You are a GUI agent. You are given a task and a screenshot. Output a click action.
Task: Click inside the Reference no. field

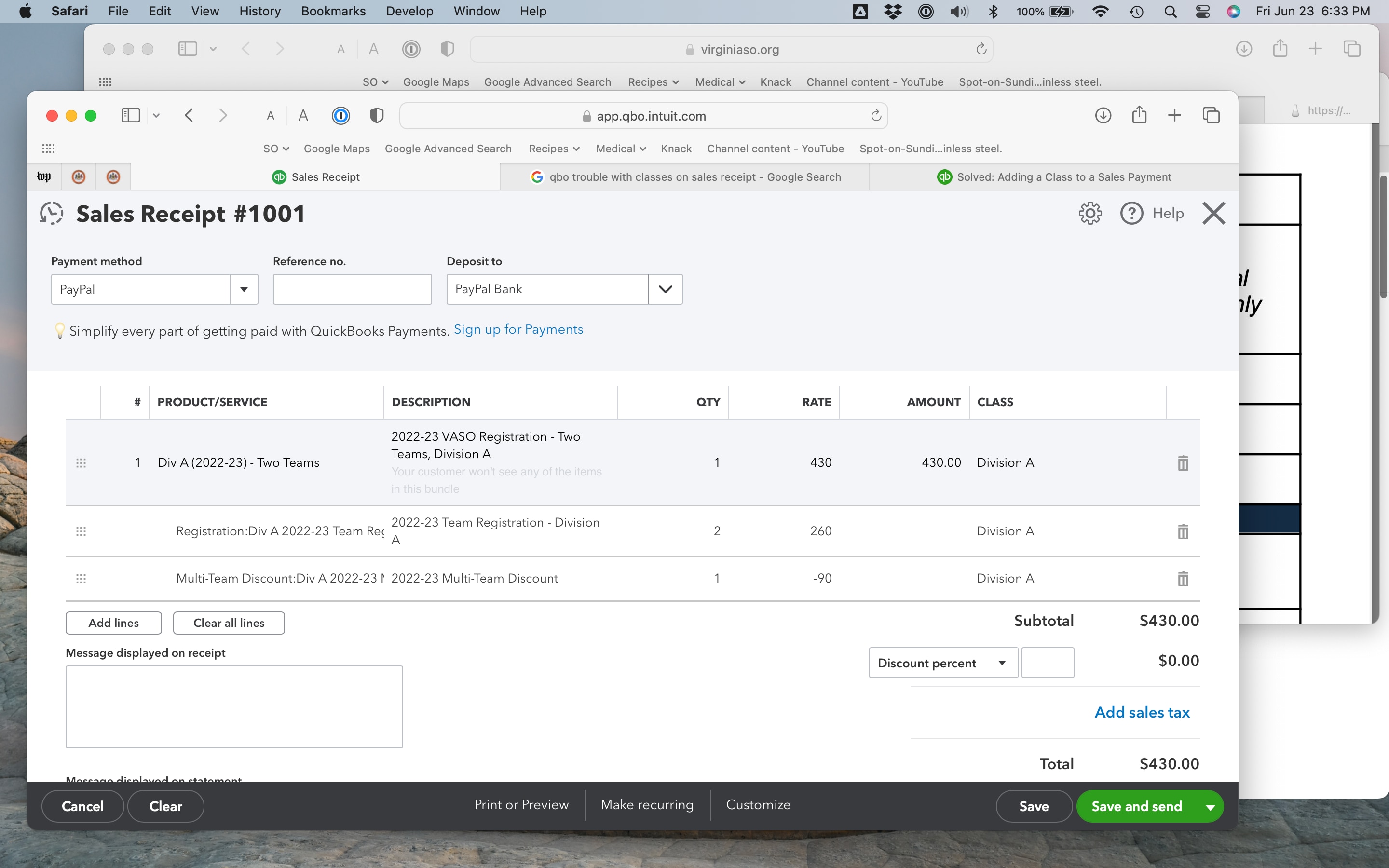(x=352, y=289)
